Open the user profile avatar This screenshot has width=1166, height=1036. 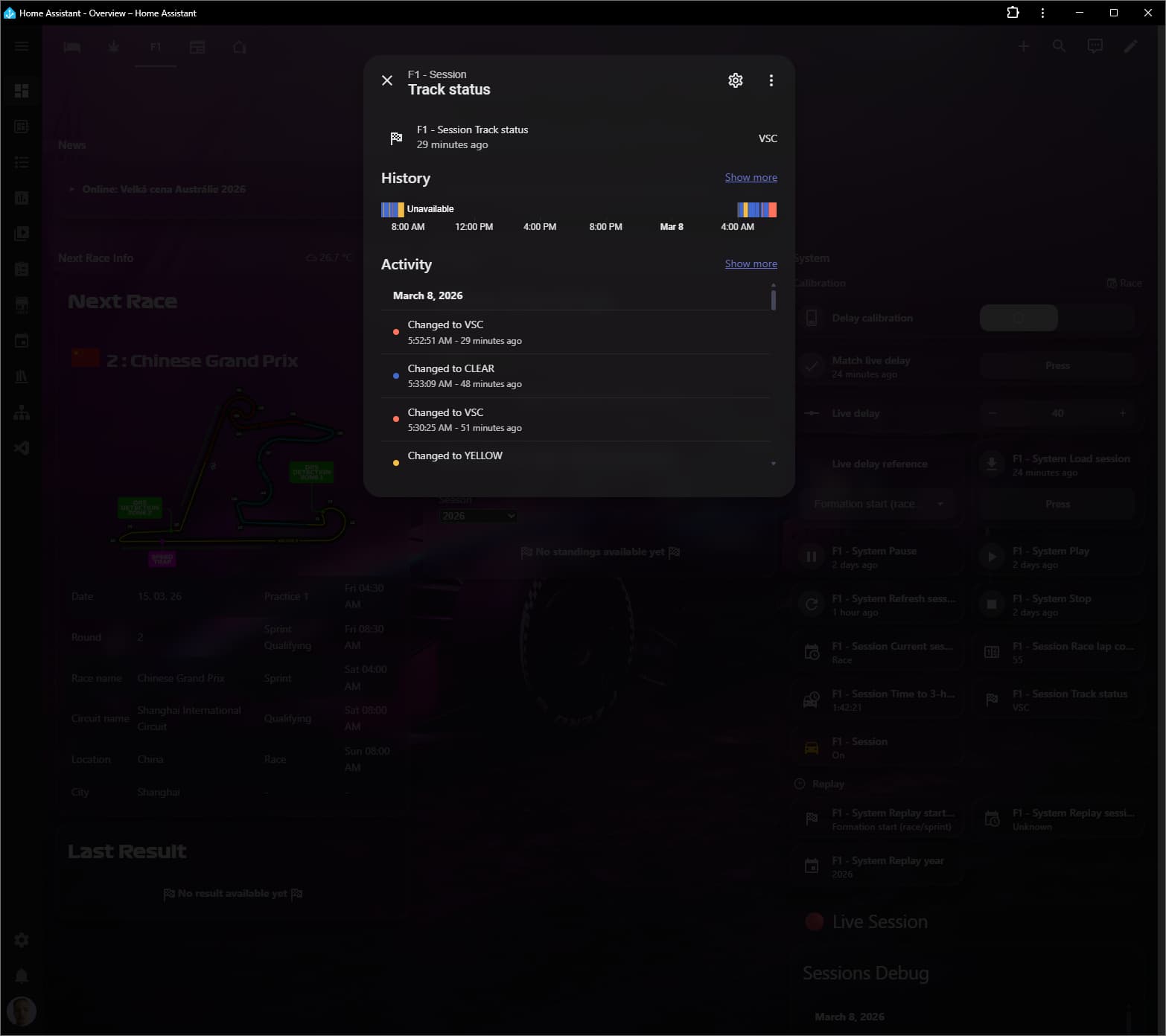click(22, 1011)
